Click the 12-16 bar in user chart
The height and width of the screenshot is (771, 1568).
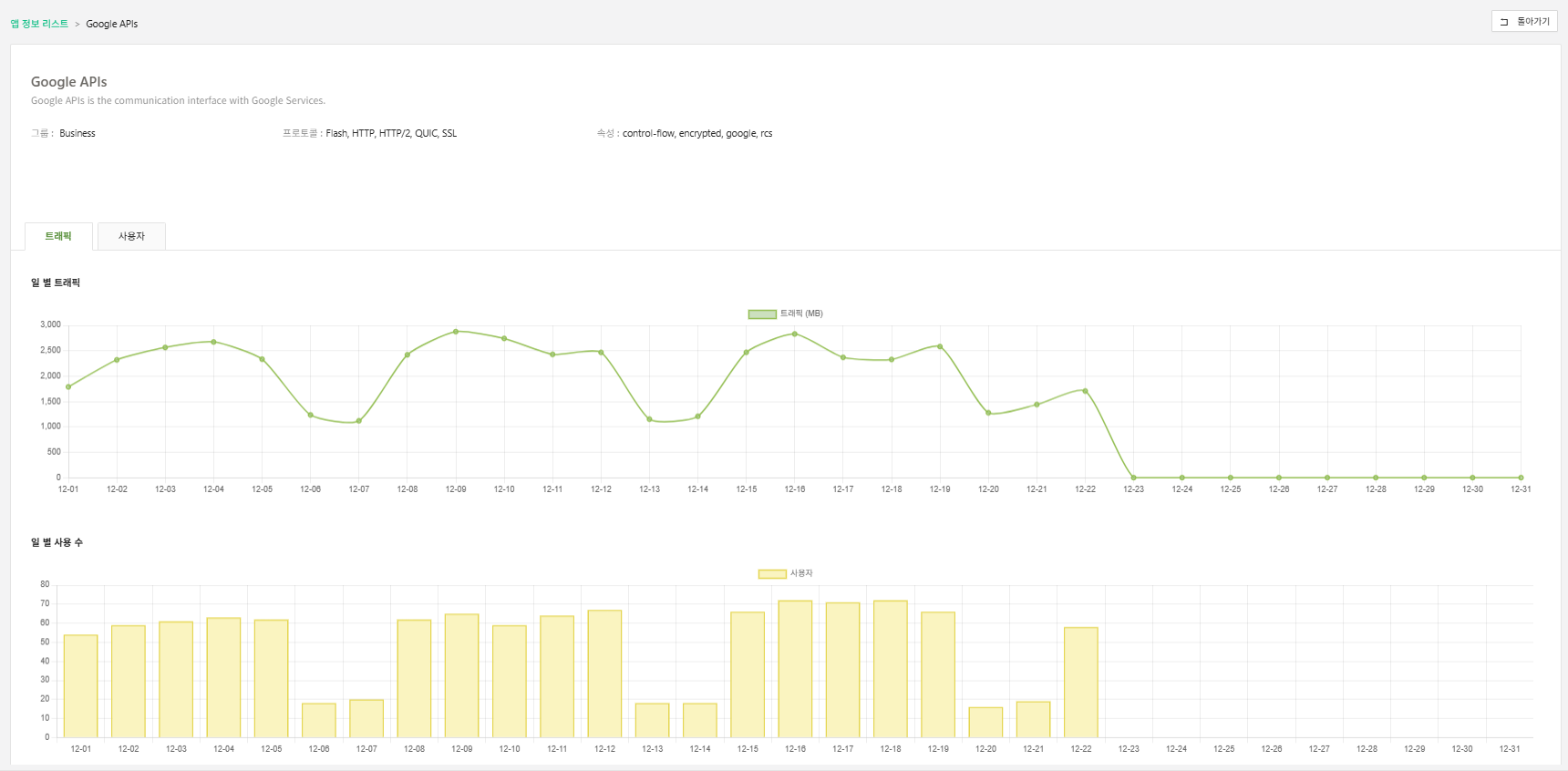point(795,670)
